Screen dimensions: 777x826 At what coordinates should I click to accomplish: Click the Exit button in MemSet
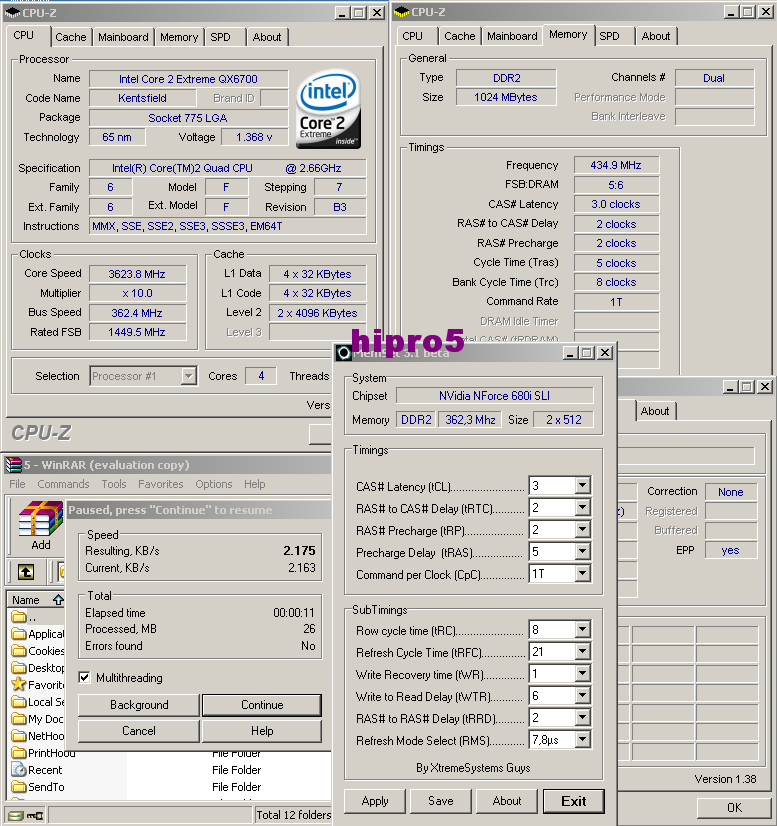point(574,801)
